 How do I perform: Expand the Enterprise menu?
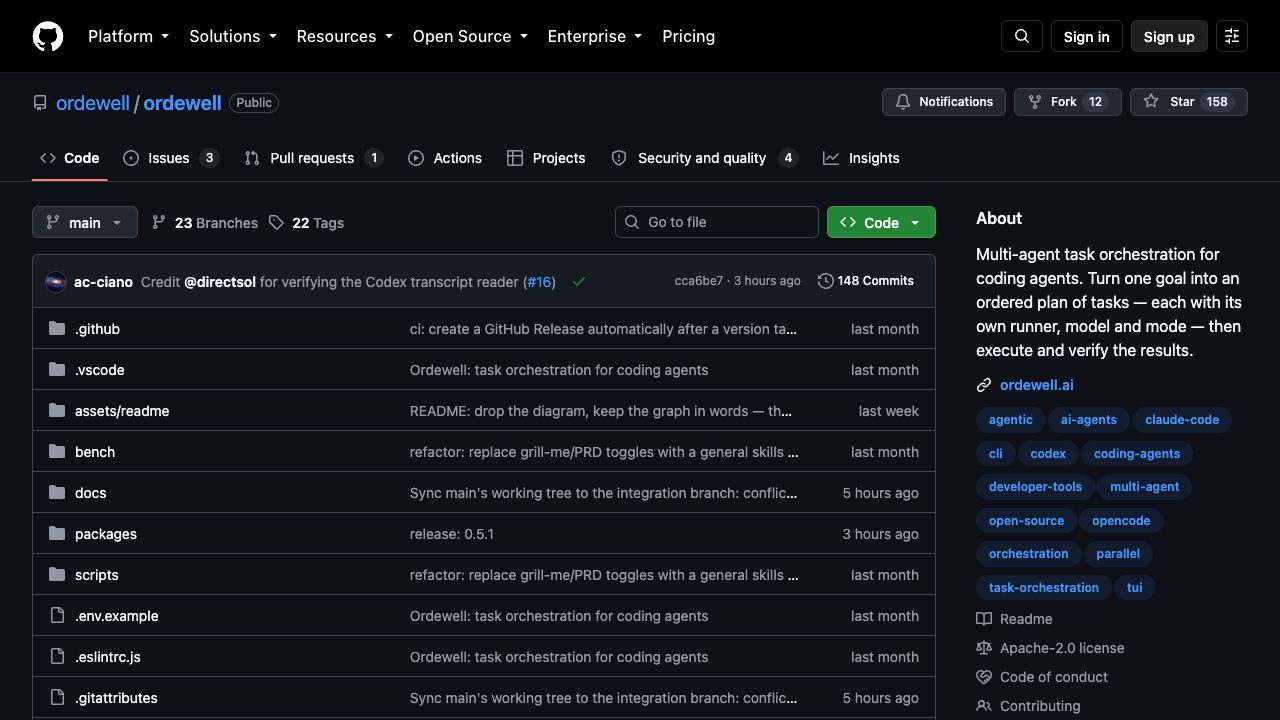pyautogui.click(x=595, y=36)
